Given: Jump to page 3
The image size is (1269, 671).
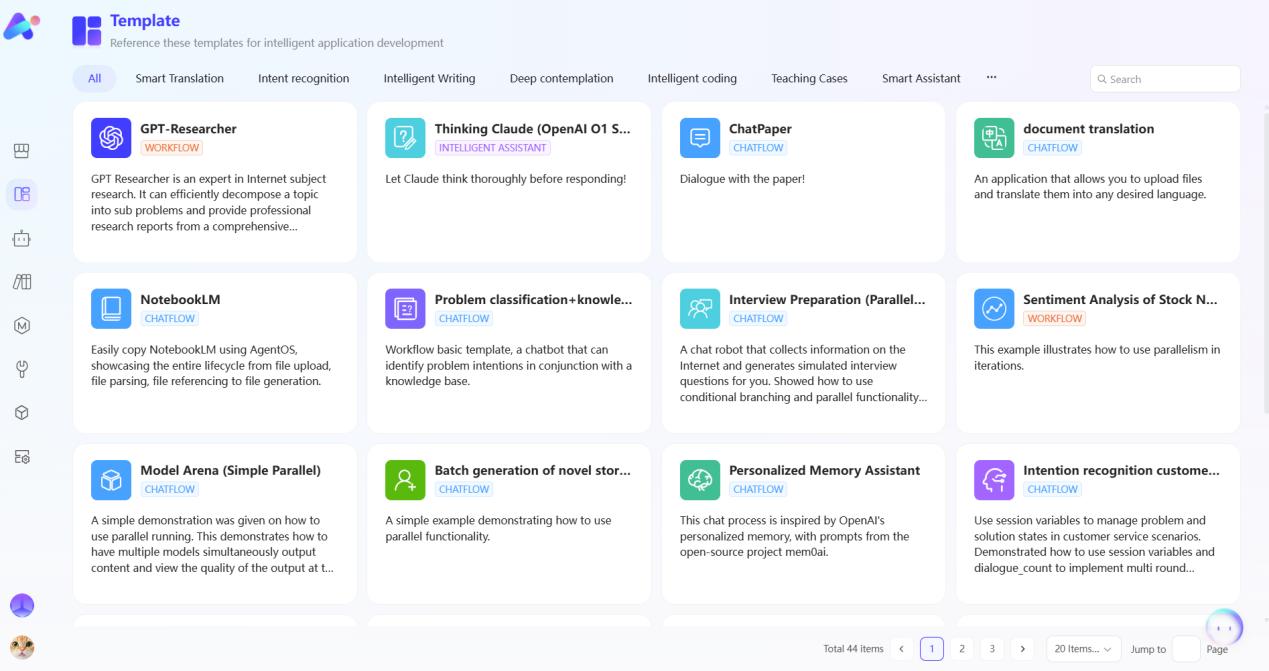Looking at the screenshot, I should coord(991,649).
